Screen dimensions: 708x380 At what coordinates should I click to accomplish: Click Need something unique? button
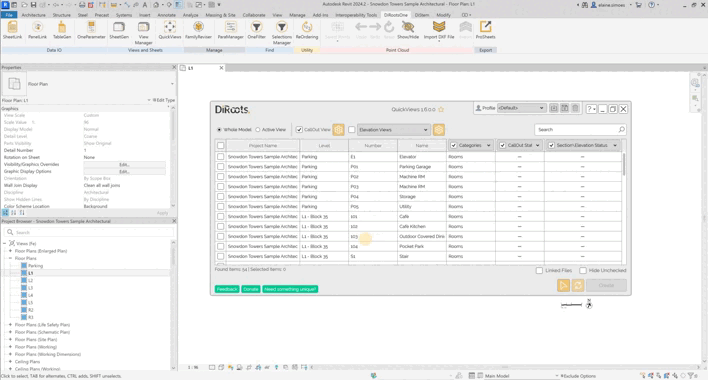[290, 289]
